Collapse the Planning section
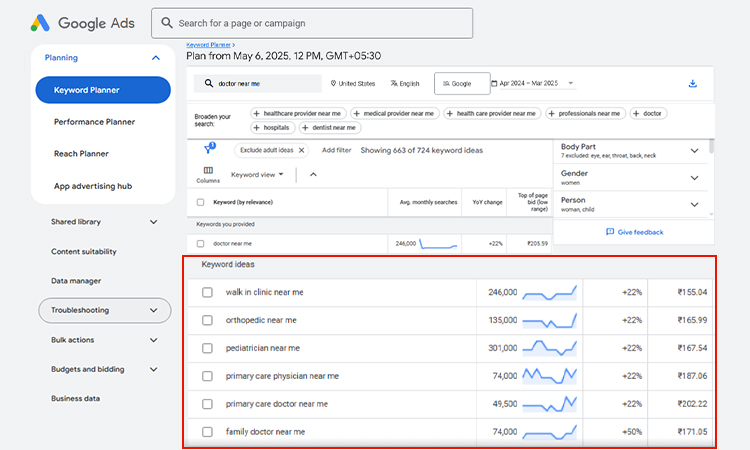 pyautogui.click(x=155, y=58)
